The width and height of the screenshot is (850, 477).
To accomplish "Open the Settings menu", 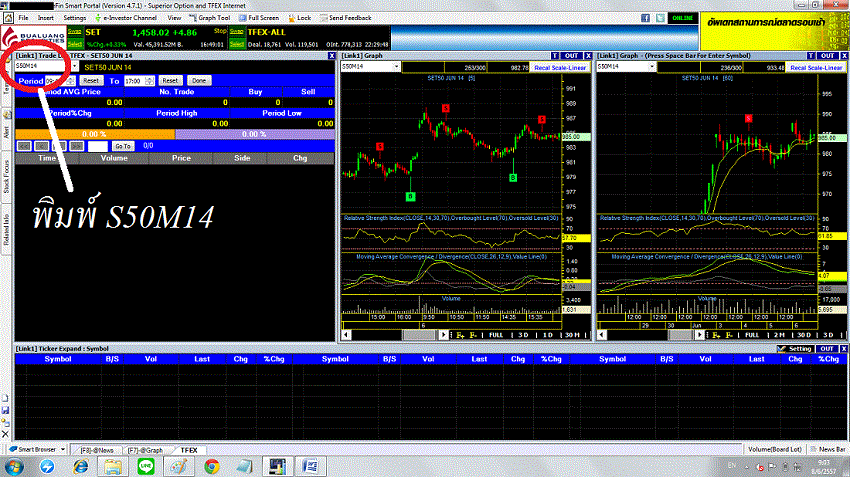I will tap(75, 18).
